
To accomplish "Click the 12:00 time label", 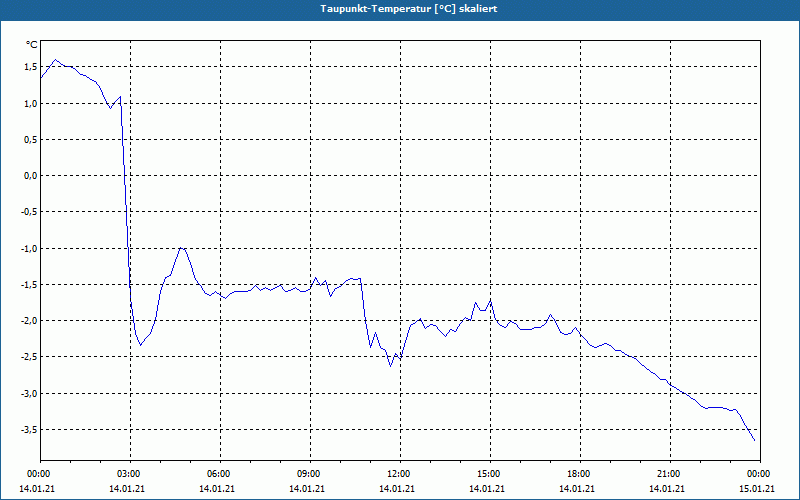I will pos(400,474).
